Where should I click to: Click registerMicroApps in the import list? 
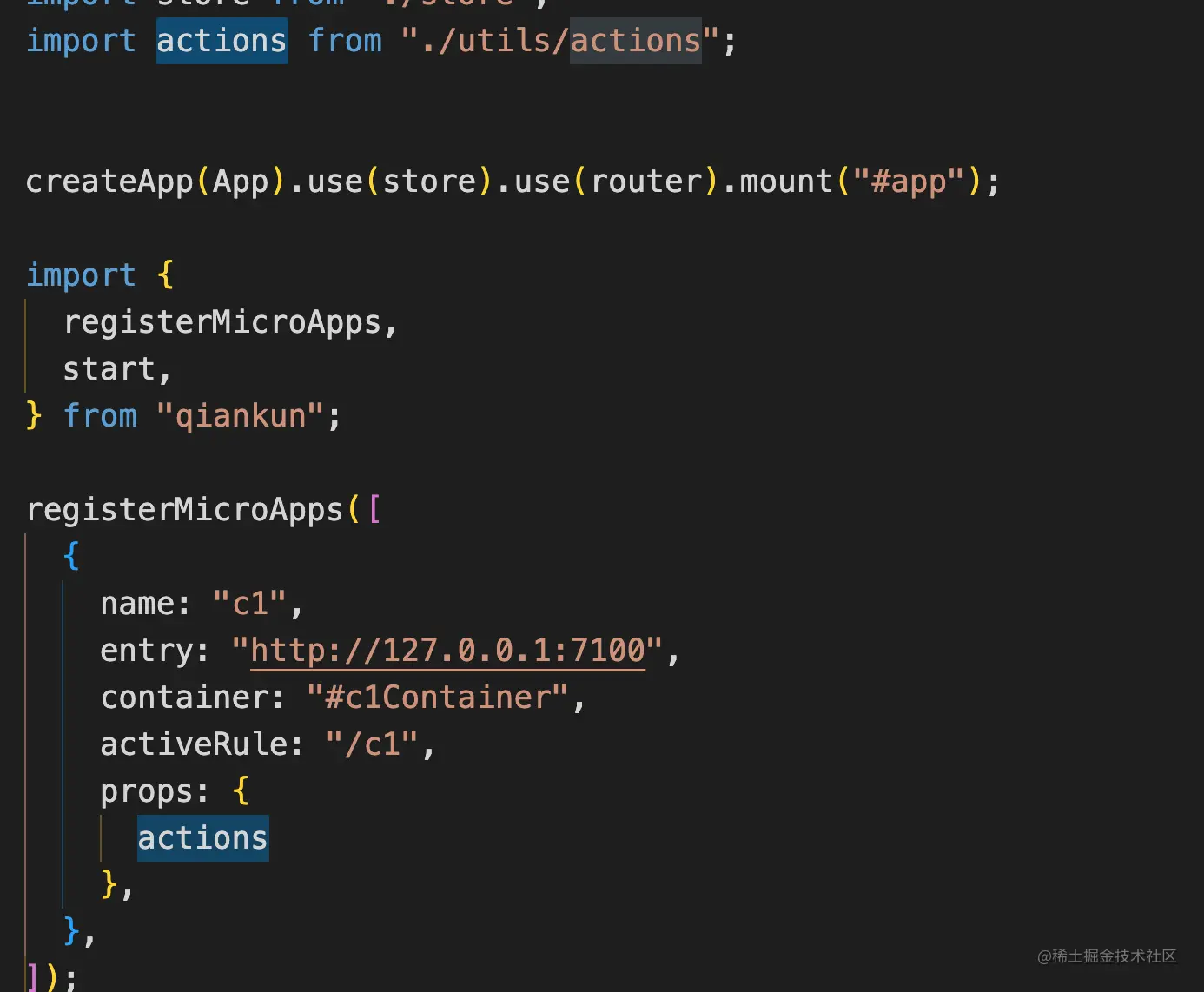pos(222,322)
